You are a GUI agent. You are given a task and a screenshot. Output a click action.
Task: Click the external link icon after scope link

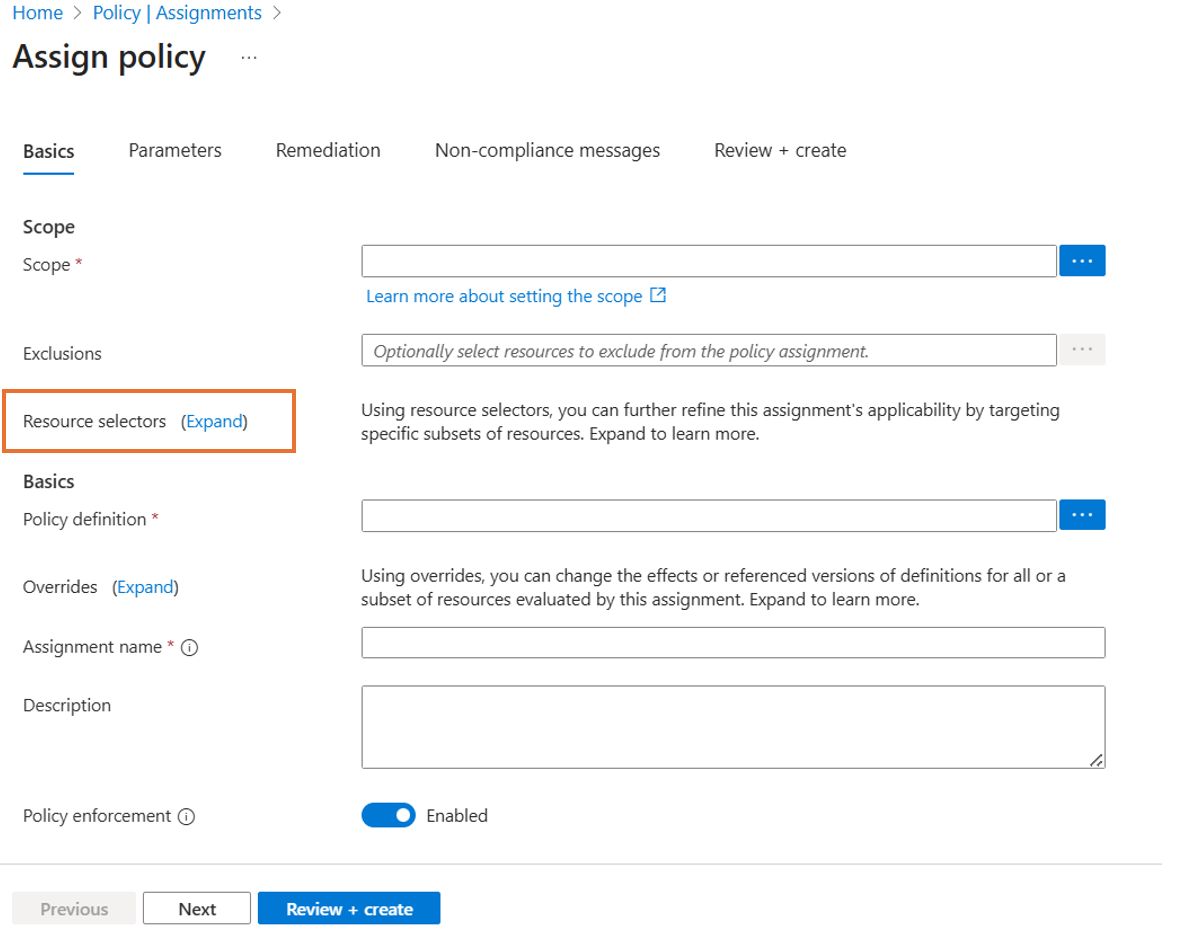(658, 296)
